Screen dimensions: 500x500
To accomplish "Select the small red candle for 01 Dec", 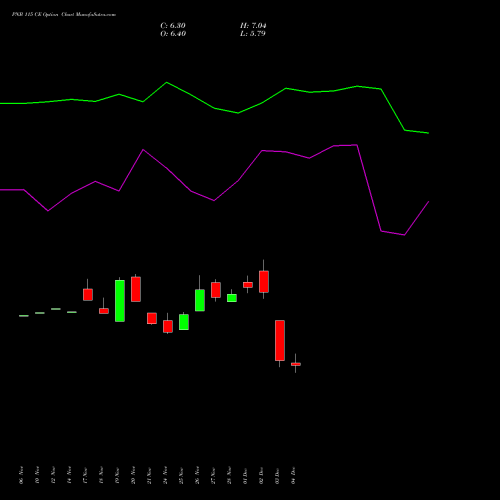I will tap(248, 285).
